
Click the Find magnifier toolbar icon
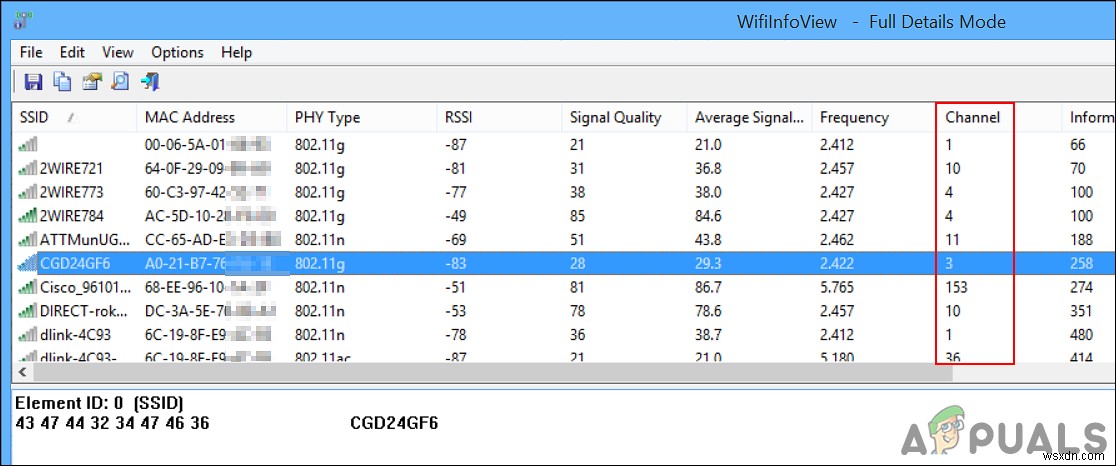point(121,82)
